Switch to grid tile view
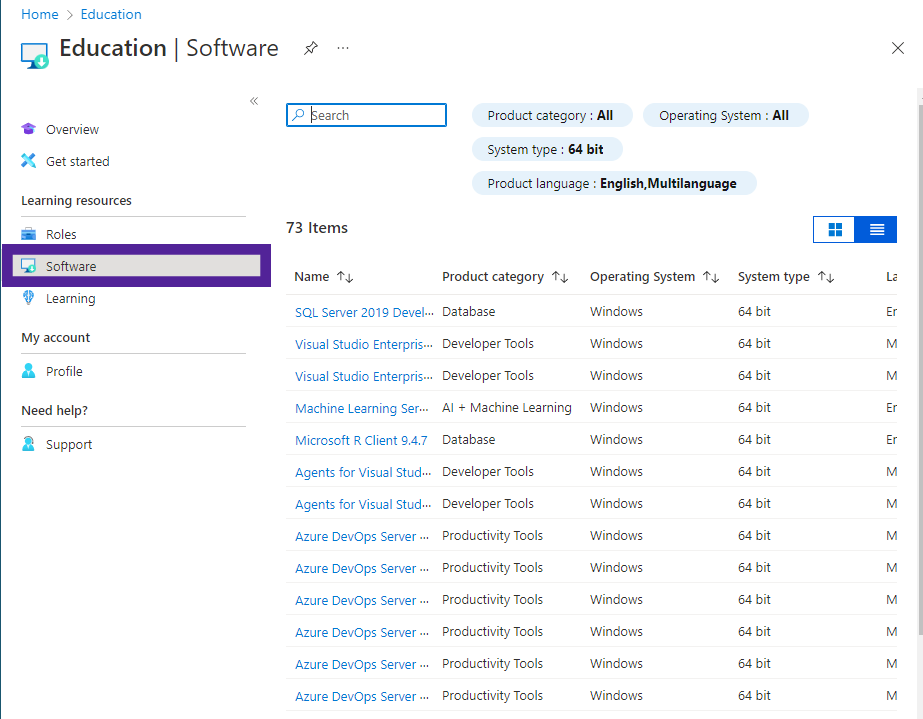This screenshot has height=719, width=923. [x=834, y=230]
